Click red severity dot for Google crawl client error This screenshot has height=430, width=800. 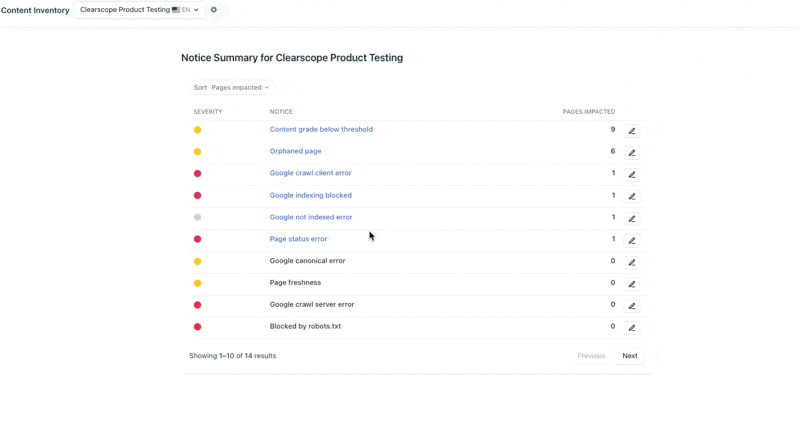coord(197,173)
